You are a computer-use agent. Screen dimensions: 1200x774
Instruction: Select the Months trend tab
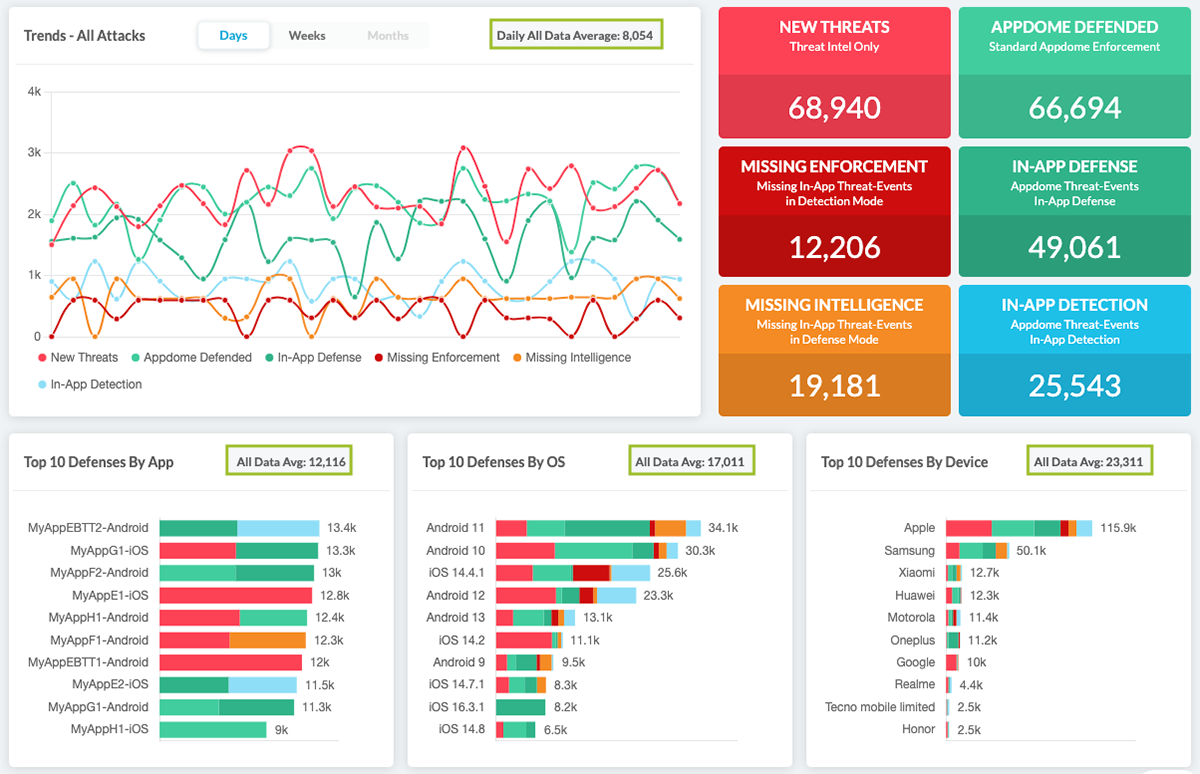[387, 36]
